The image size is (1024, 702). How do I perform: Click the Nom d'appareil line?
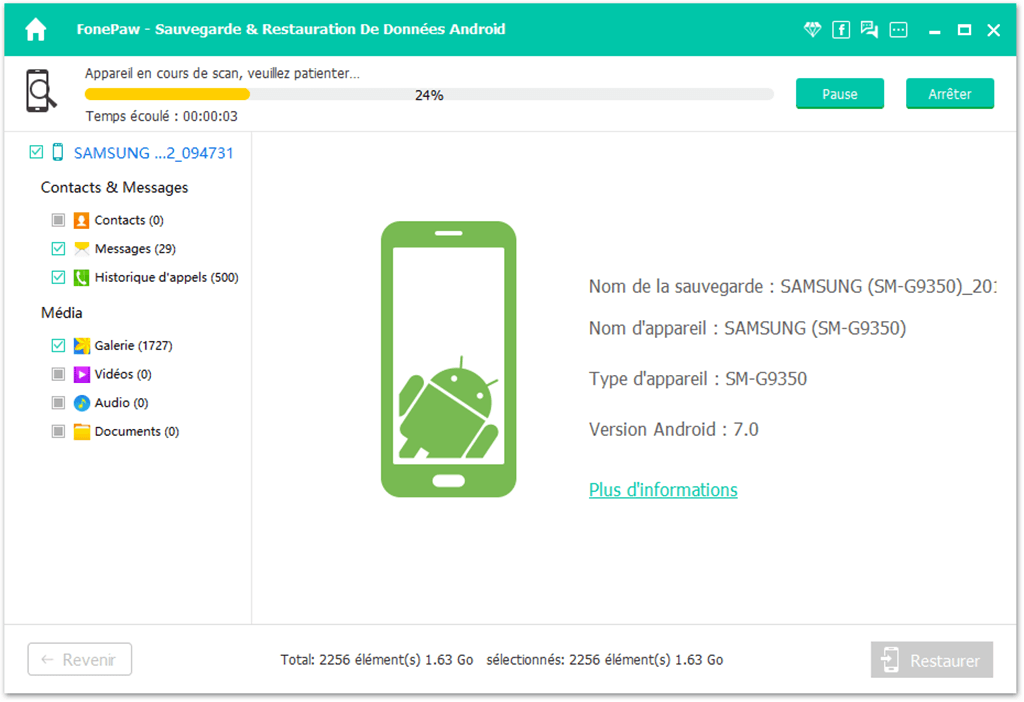pos(747,328)
